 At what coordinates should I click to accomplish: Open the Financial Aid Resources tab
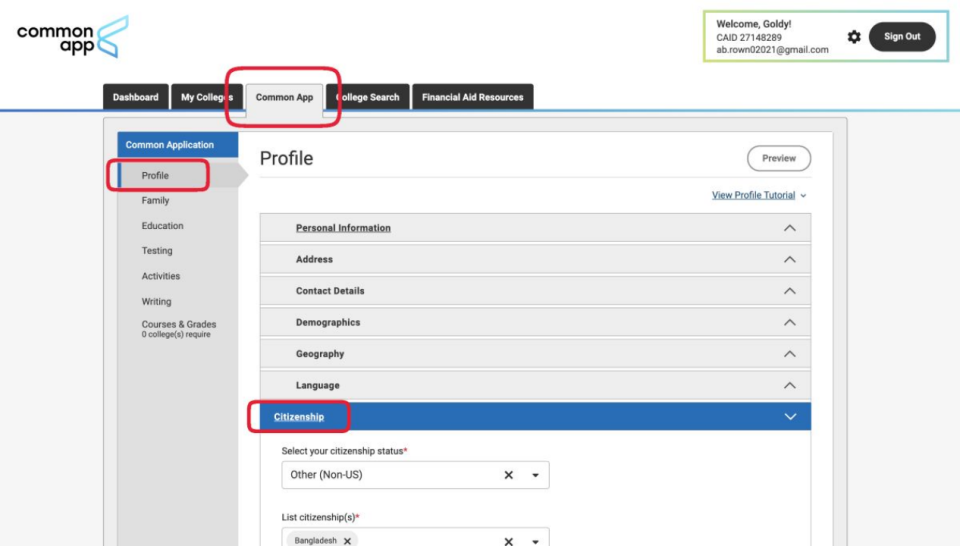point(473,97)
